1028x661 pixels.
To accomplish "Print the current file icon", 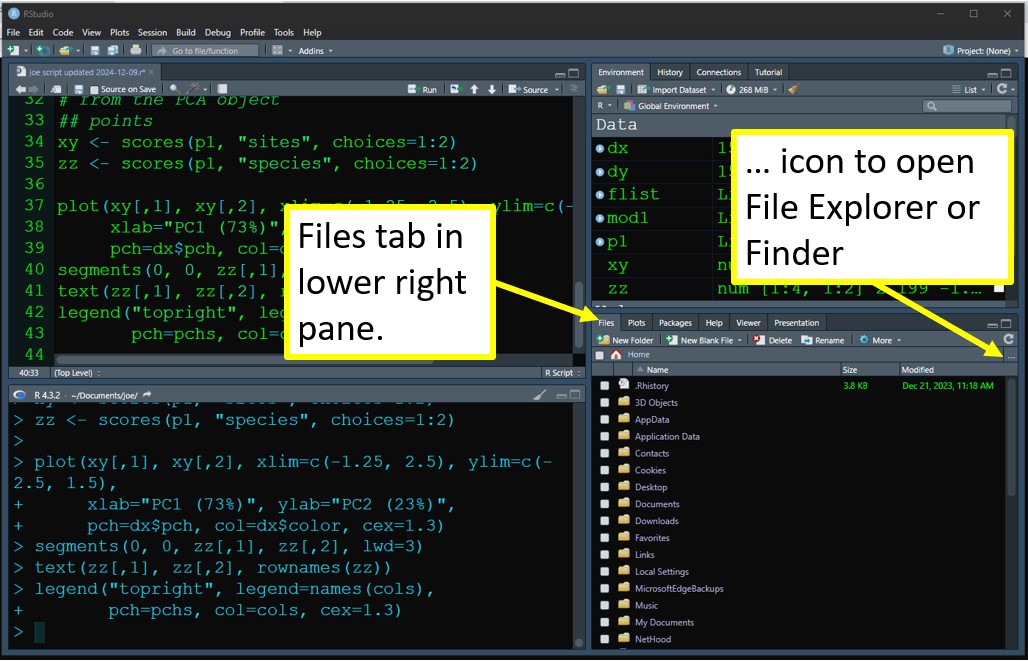I will point(136,50).
